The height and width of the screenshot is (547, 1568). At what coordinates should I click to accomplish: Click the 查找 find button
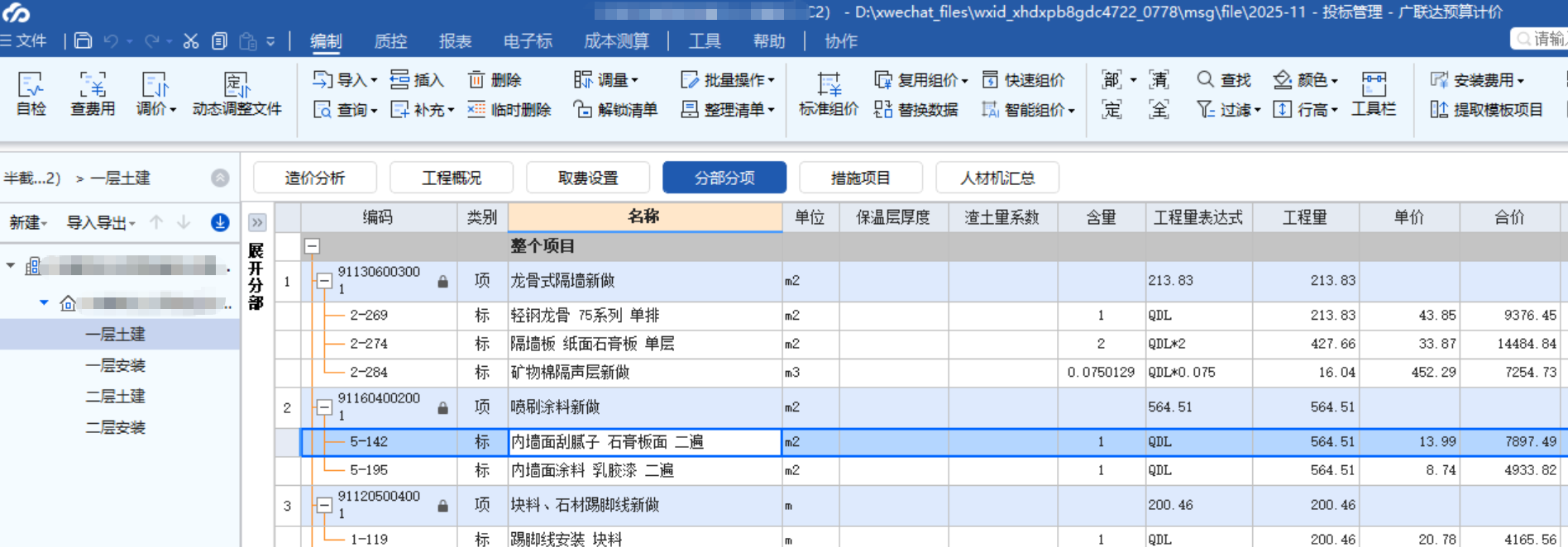tap(1223, 79)
